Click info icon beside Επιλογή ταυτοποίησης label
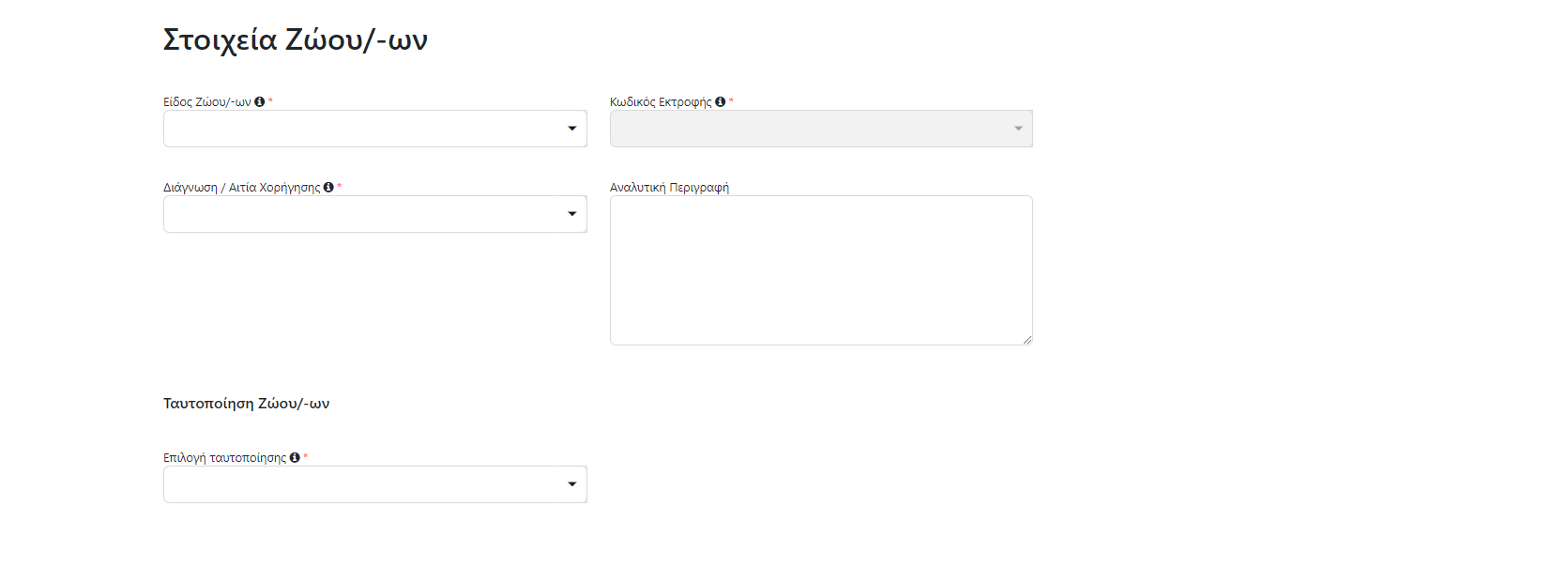This screenshot has width=1568, height=567. click(295, 458)
